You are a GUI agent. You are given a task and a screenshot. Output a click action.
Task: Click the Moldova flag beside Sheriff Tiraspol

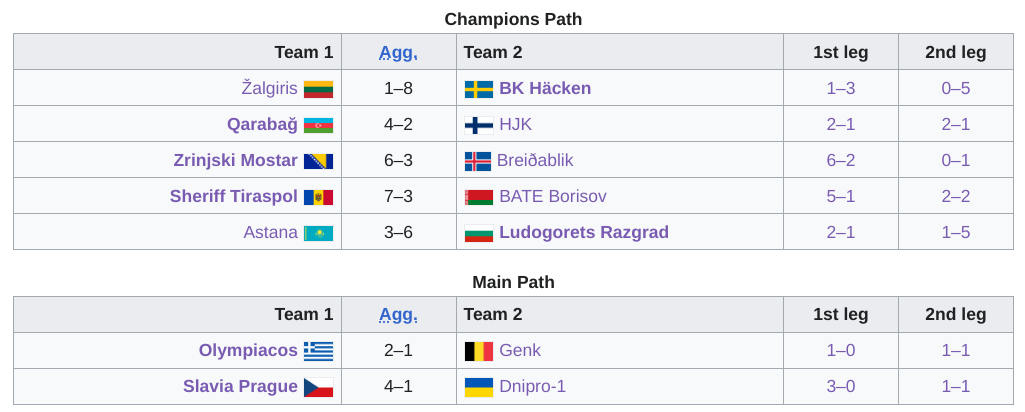click(318, 197)
